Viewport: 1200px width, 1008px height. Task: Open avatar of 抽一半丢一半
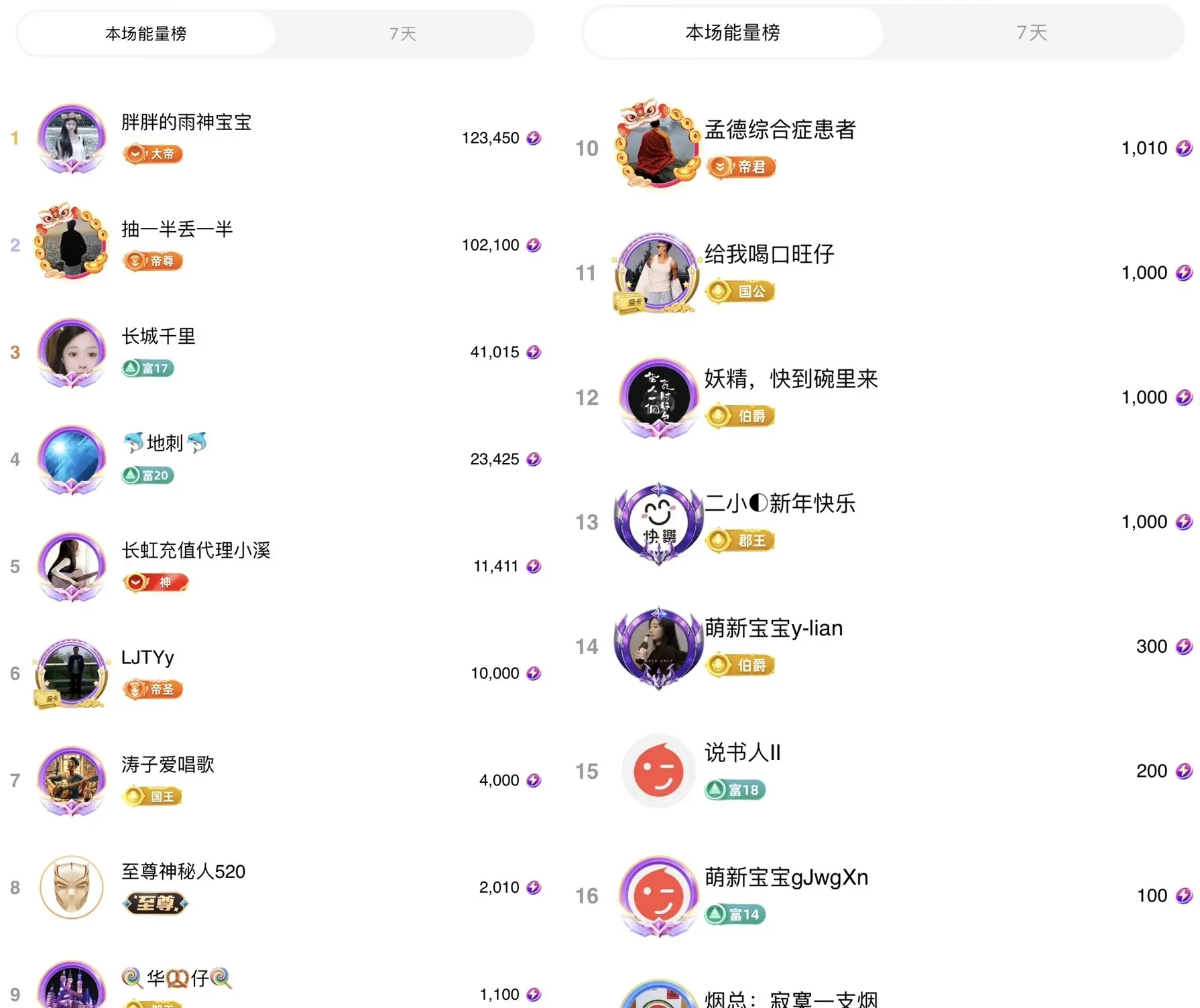pos(72,243)
